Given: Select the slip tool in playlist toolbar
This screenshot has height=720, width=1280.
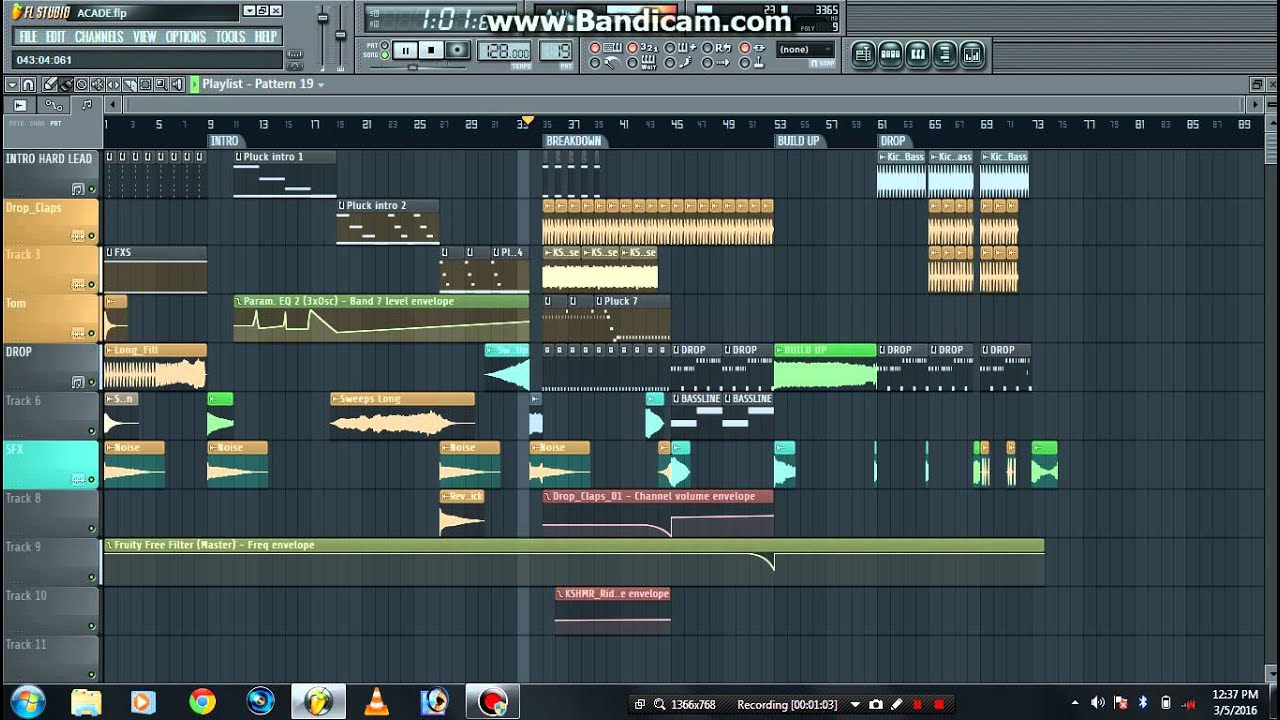Looking at the screenshot, I should (x=113, y=84).
